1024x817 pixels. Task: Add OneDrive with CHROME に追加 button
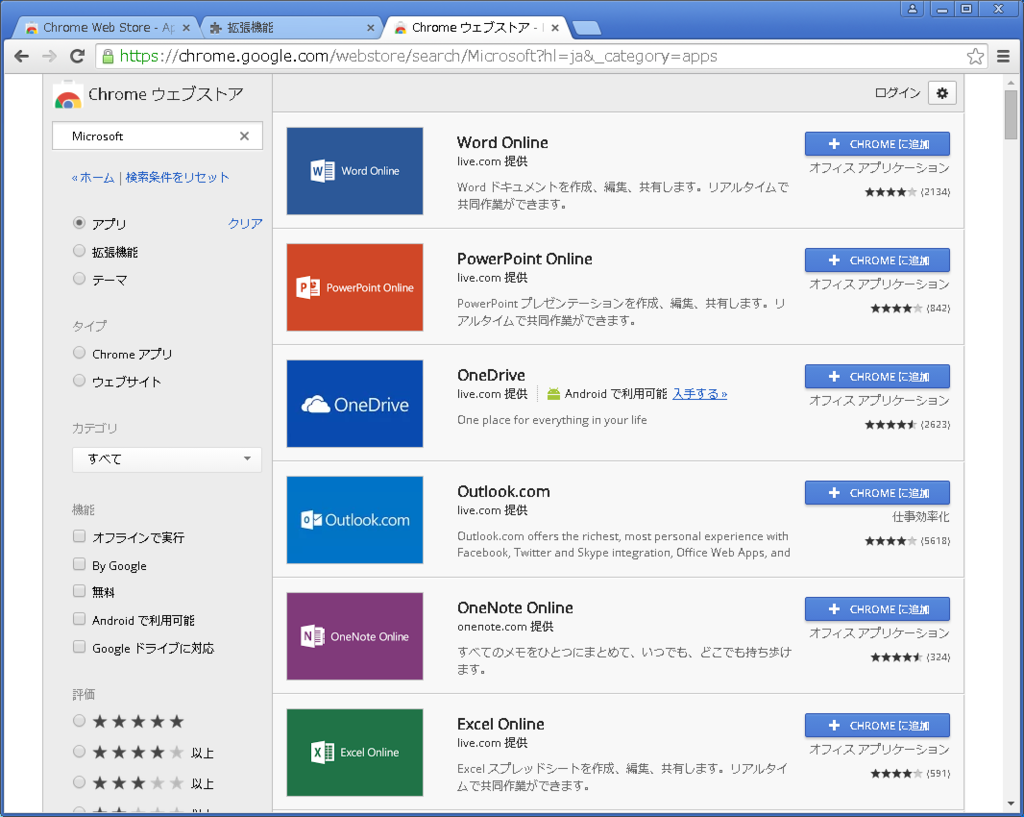pyautogui.click(x=877, y=377)
